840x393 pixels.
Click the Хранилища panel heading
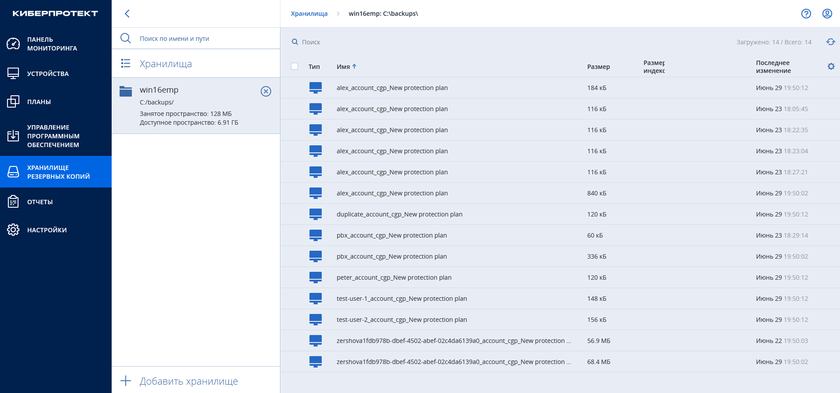coord(166,64)
